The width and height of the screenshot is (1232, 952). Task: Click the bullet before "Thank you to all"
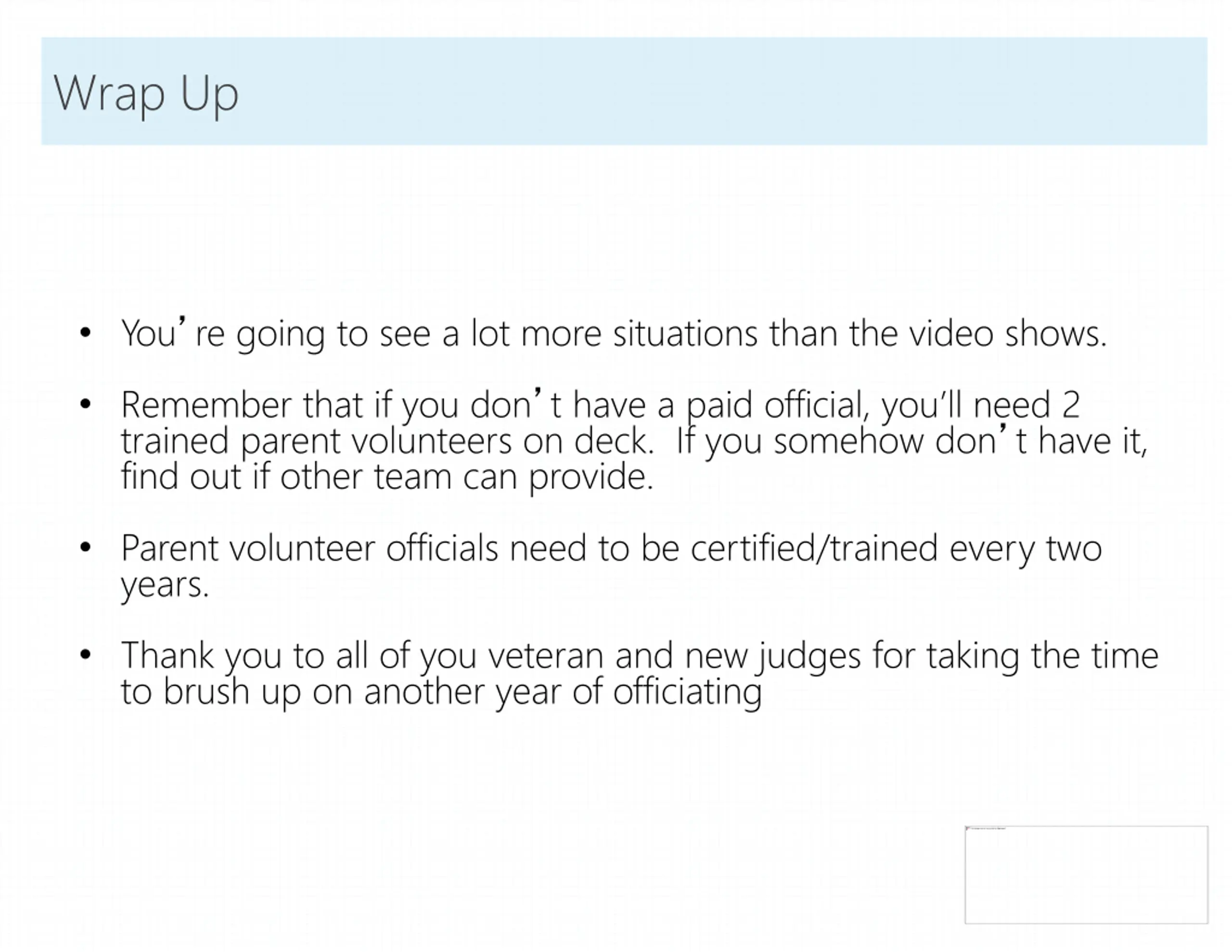pyautogui.click(x=85, y=655)
